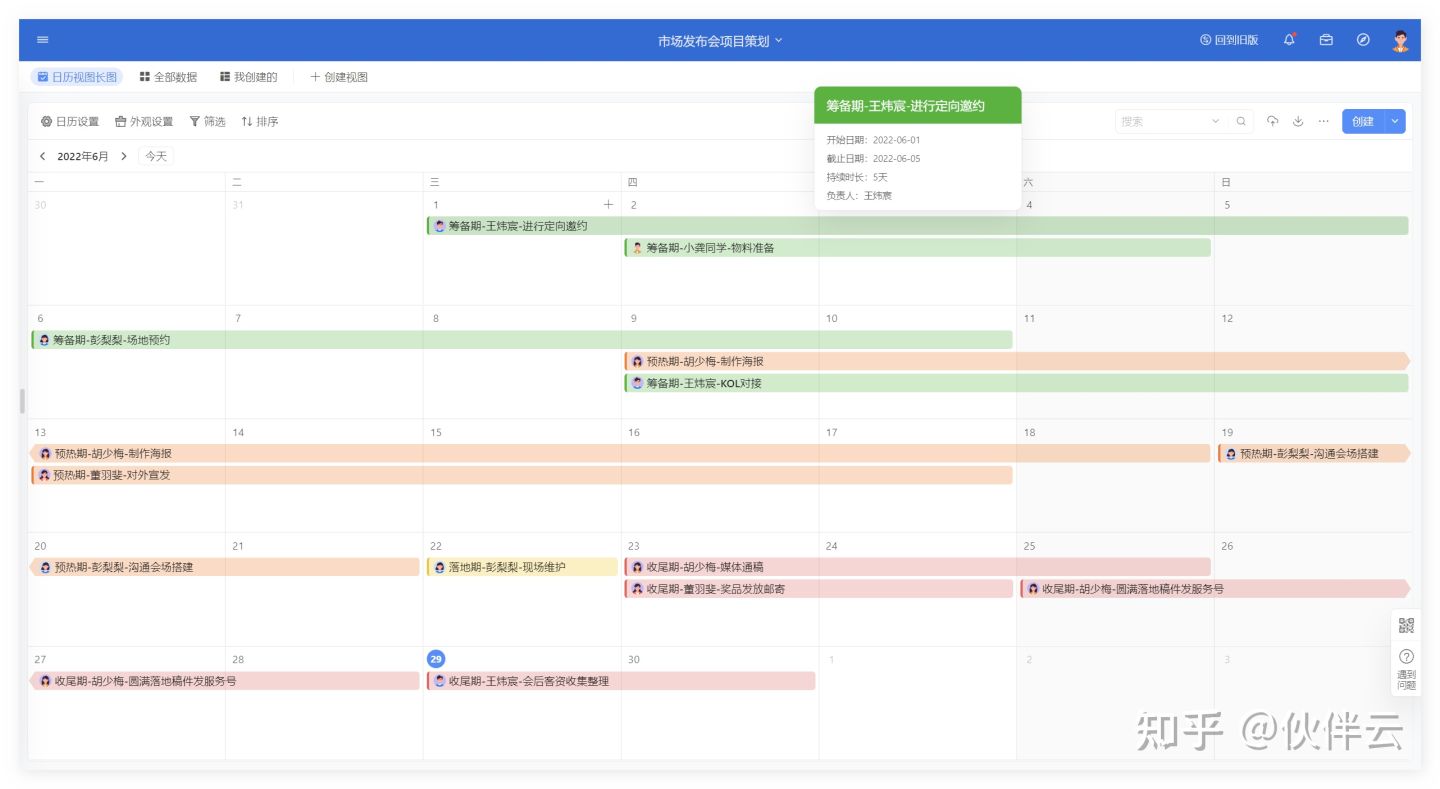Click the avatar on 落地期-彭梨梨-现场维护

click(440, 567)
